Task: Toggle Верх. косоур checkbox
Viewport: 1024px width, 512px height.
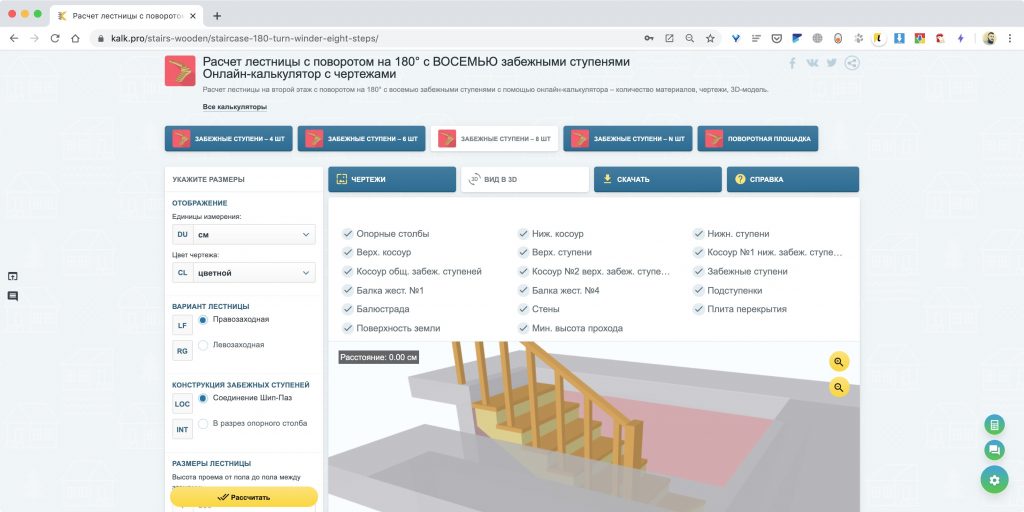Action: pos(347,252)
